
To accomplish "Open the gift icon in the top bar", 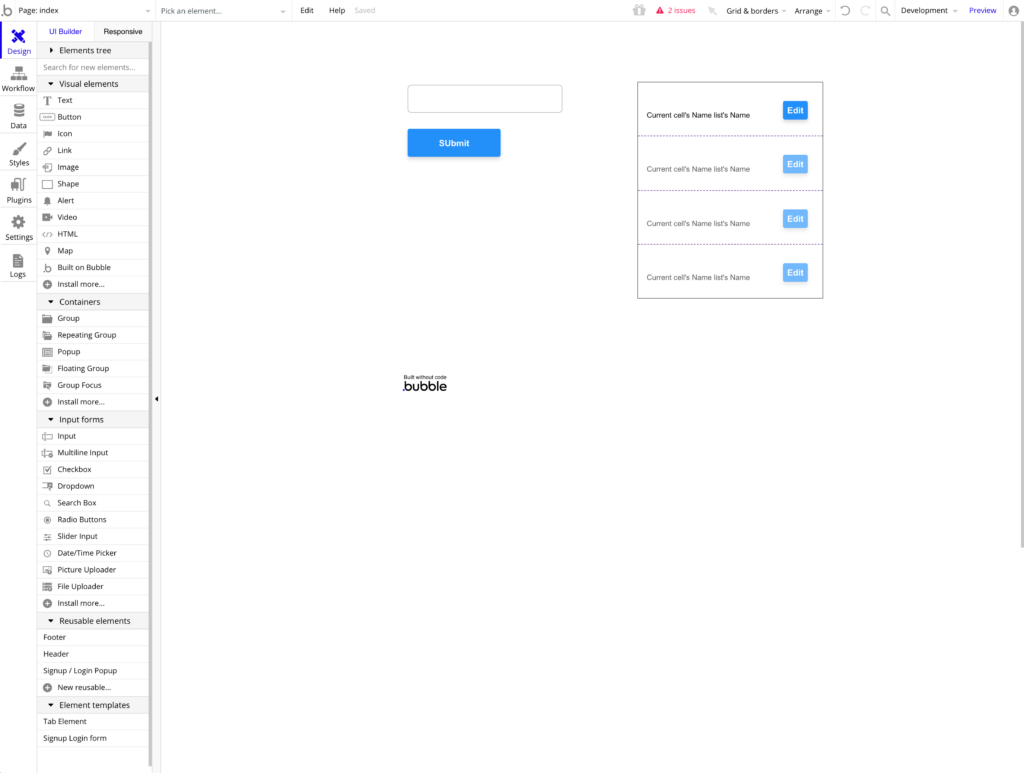I will (639, 11).
